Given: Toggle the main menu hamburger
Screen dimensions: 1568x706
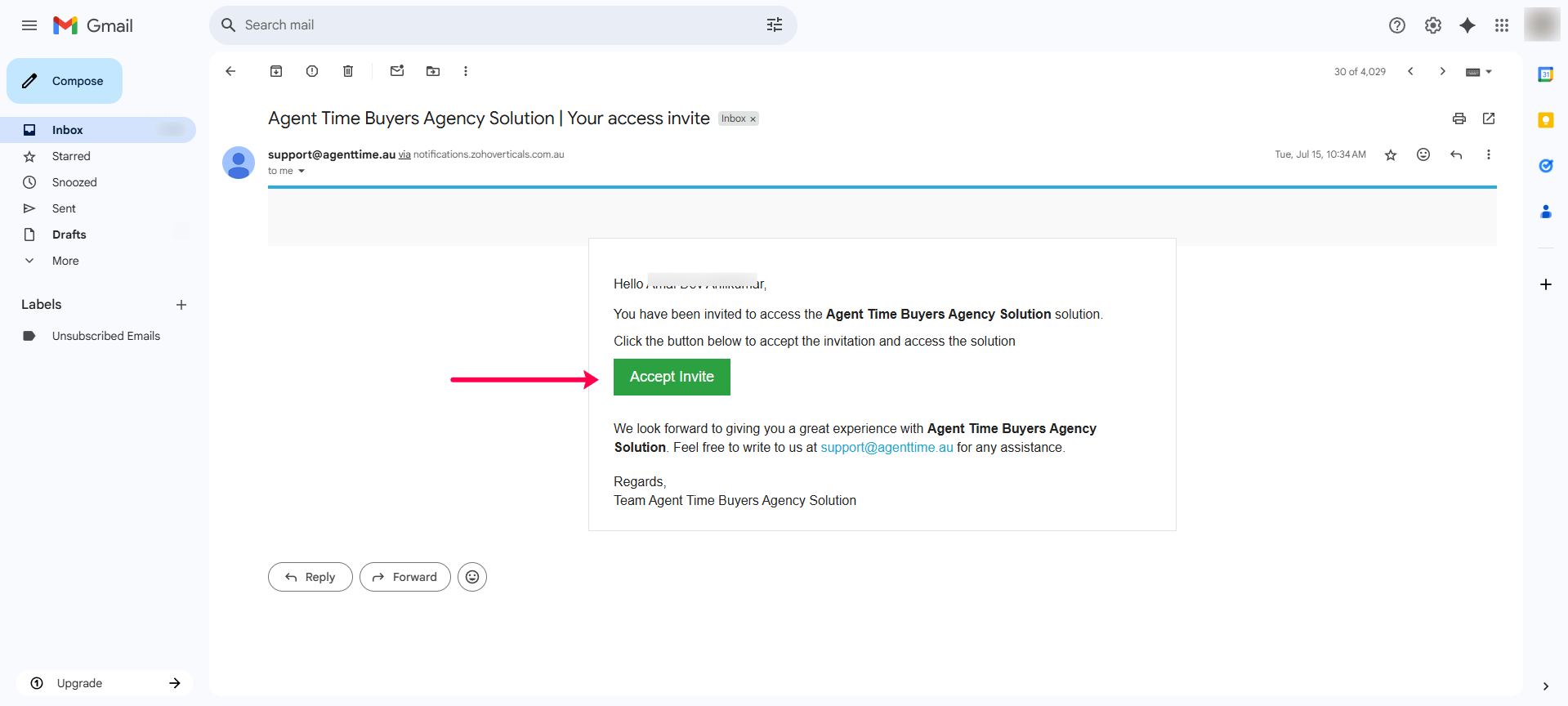Looking at the screenshot, I should pos(29,25).
